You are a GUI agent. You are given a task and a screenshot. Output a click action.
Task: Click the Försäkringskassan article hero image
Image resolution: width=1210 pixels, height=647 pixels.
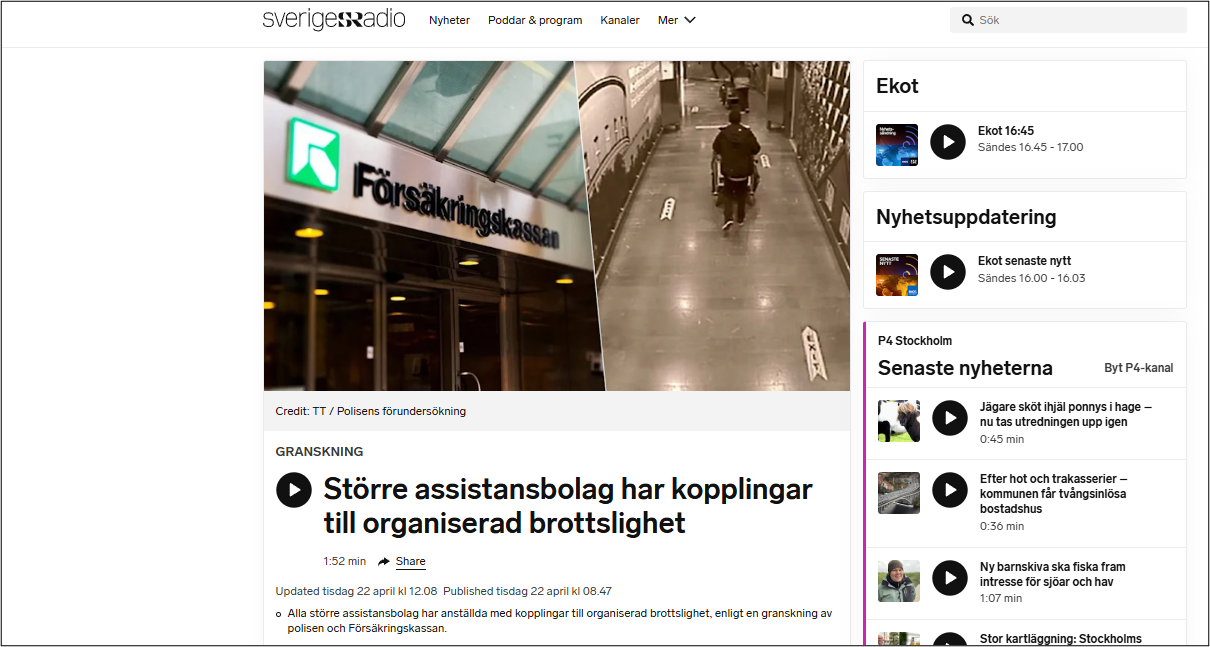[557, 226]
